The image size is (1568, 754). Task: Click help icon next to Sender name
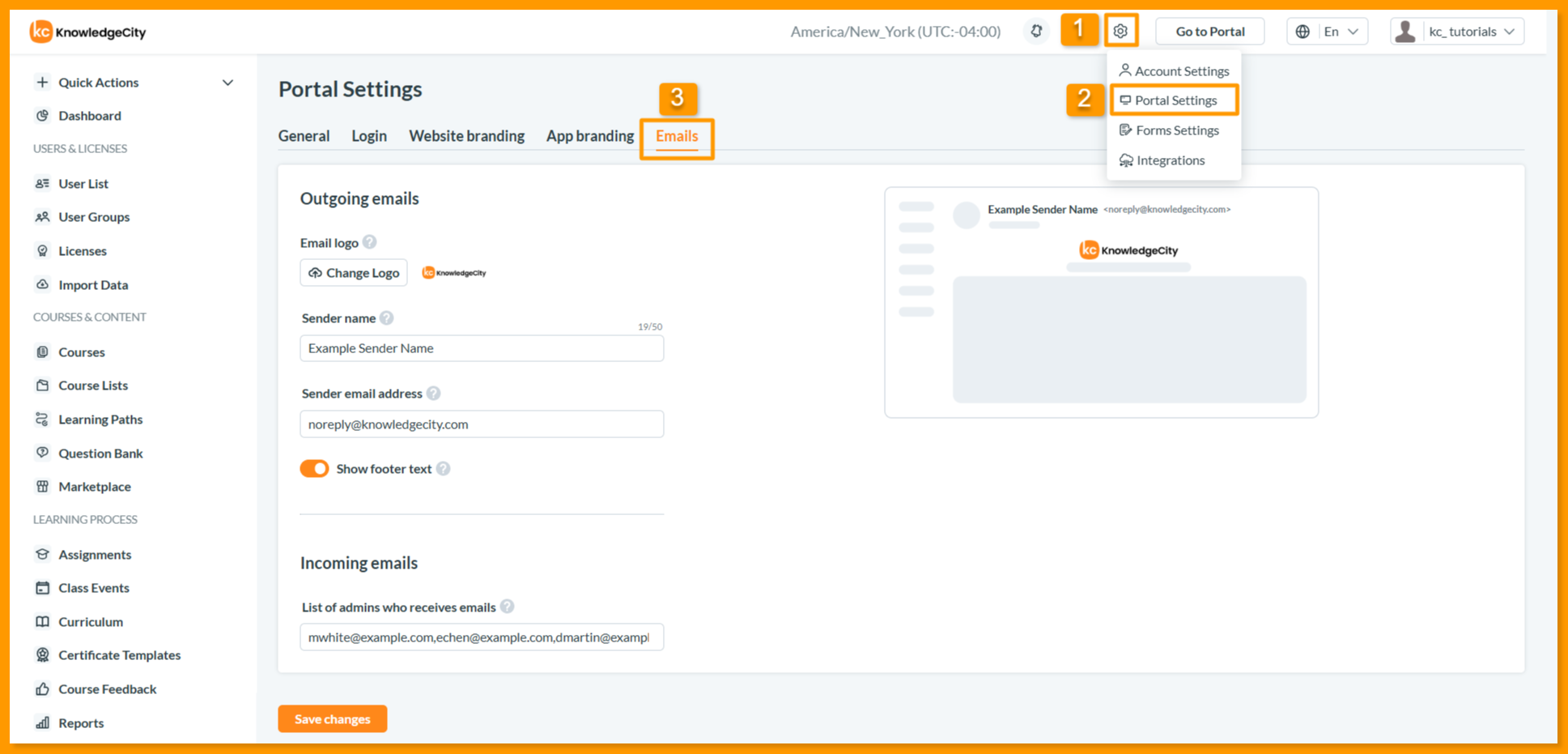tap(387, 318)
